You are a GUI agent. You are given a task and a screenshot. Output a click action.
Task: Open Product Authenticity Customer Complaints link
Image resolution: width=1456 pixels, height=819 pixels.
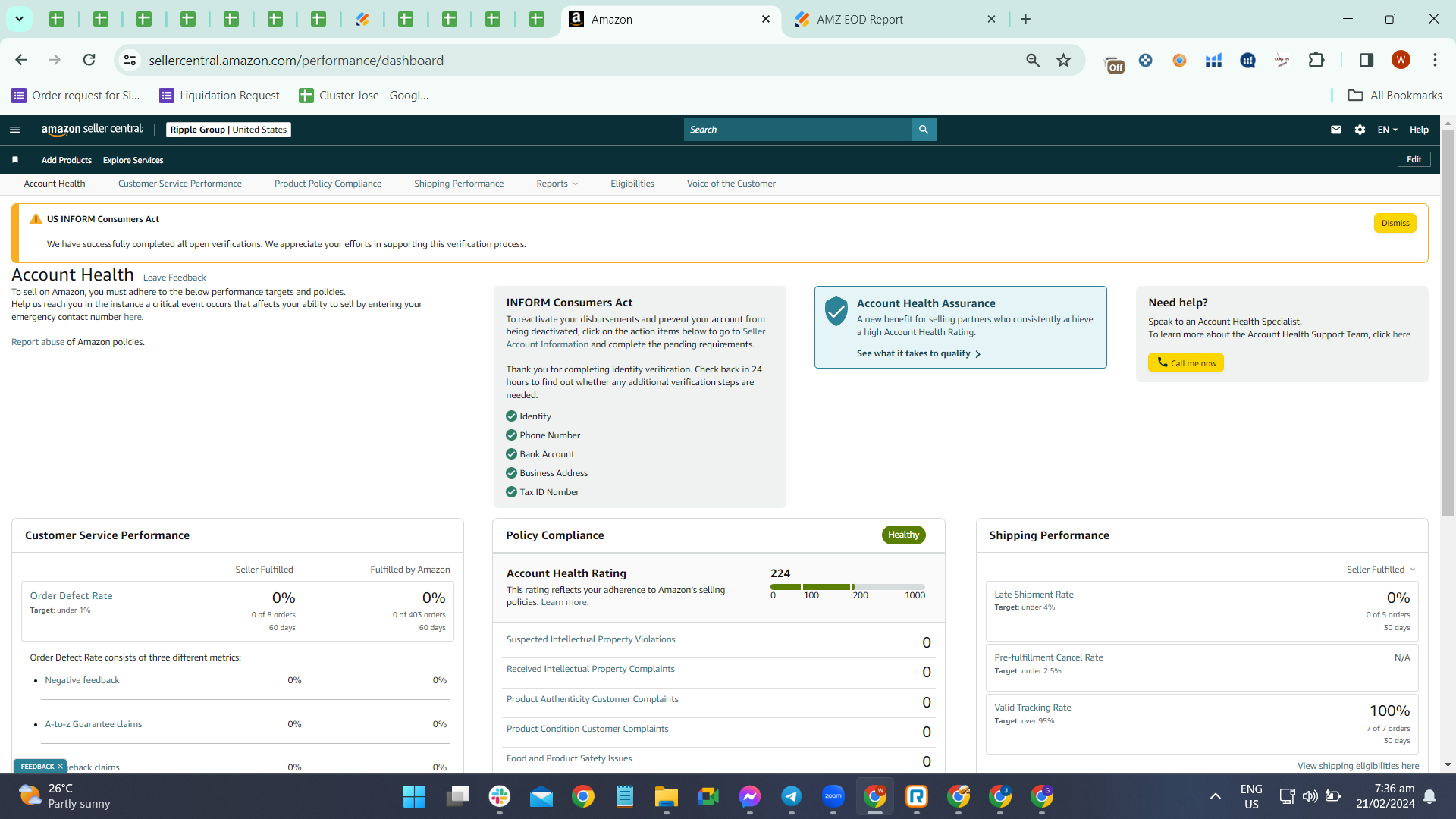click(592, 699)
